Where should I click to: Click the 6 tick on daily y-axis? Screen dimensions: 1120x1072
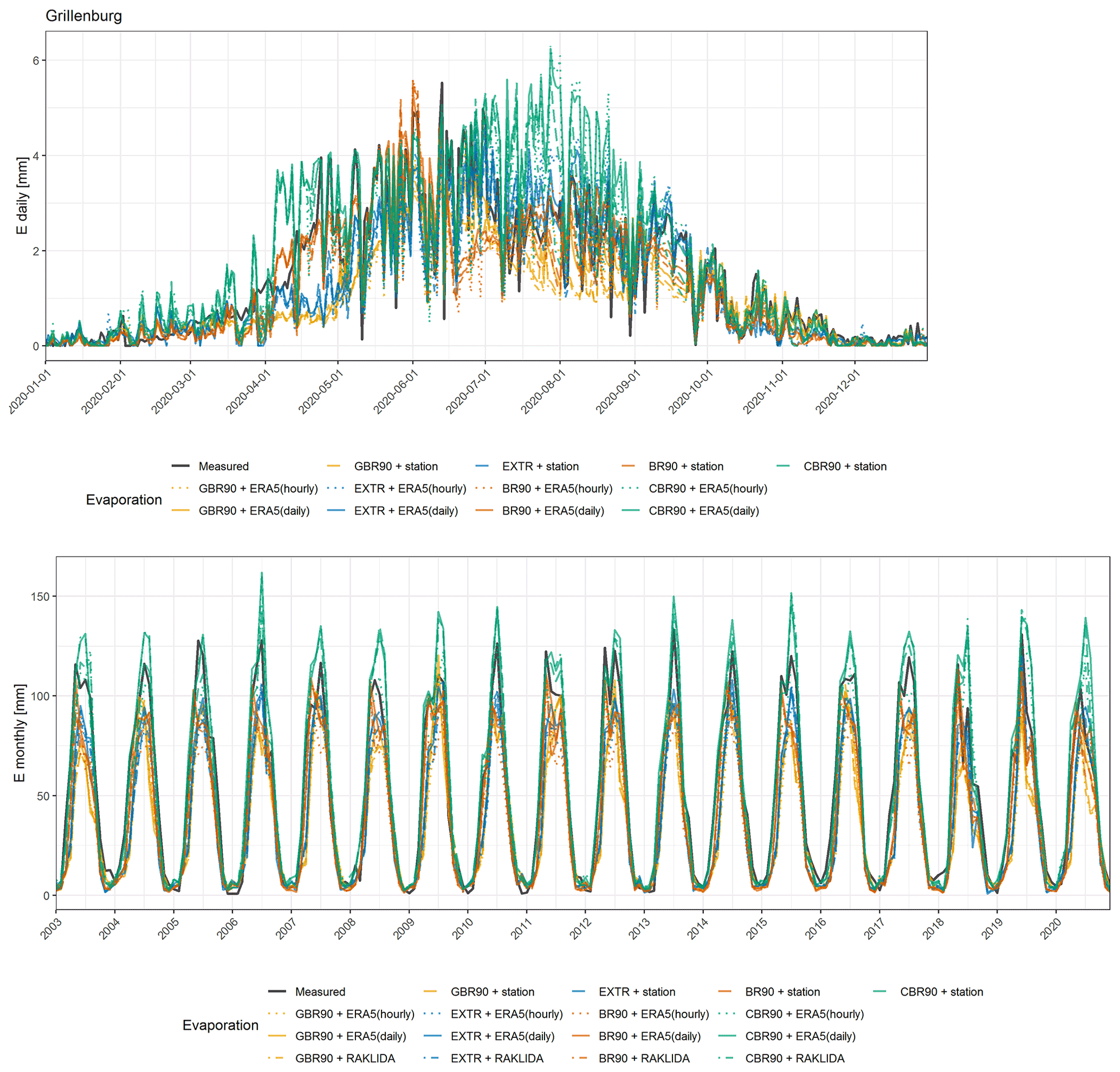(x=35, y=61)
